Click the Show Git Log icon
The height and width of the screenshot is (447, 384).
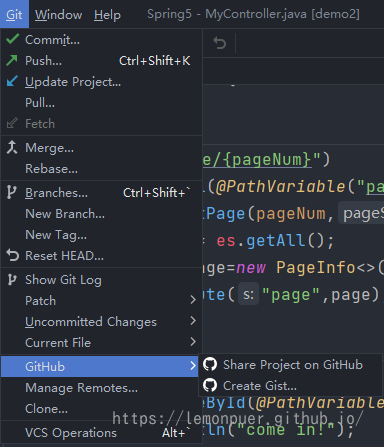pos(12,280)
